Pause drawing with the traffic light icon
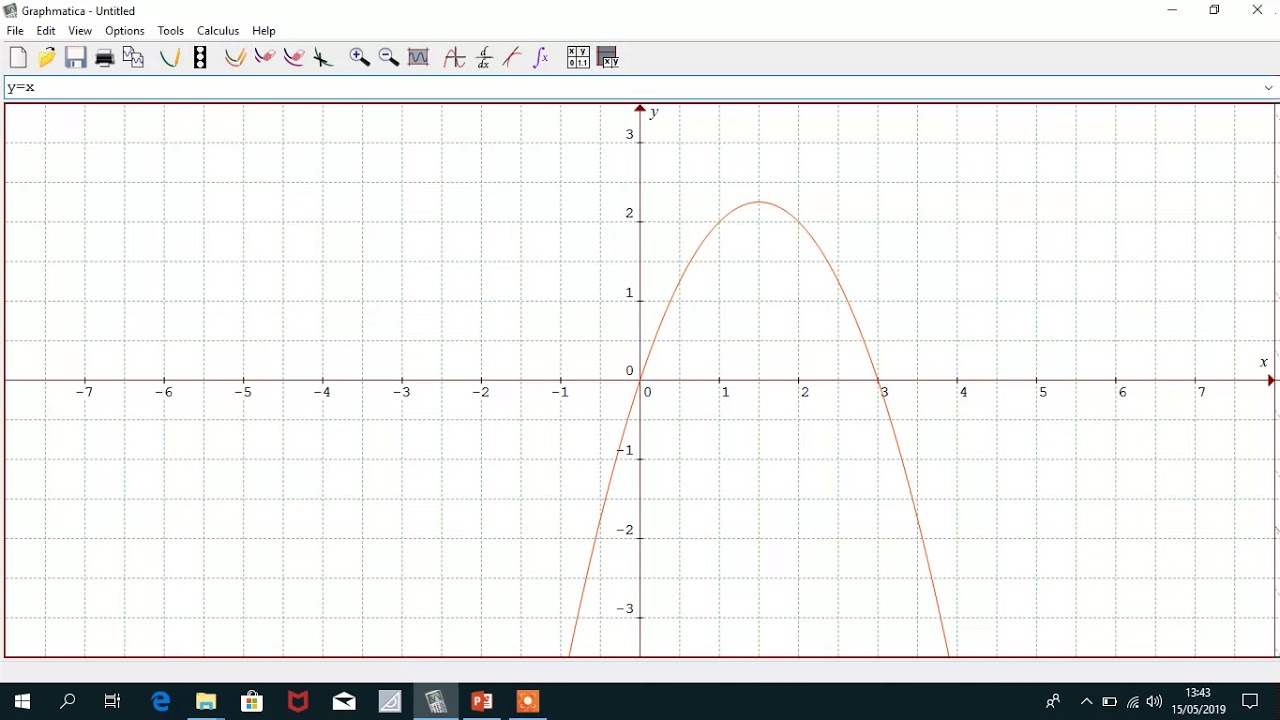 200,58
